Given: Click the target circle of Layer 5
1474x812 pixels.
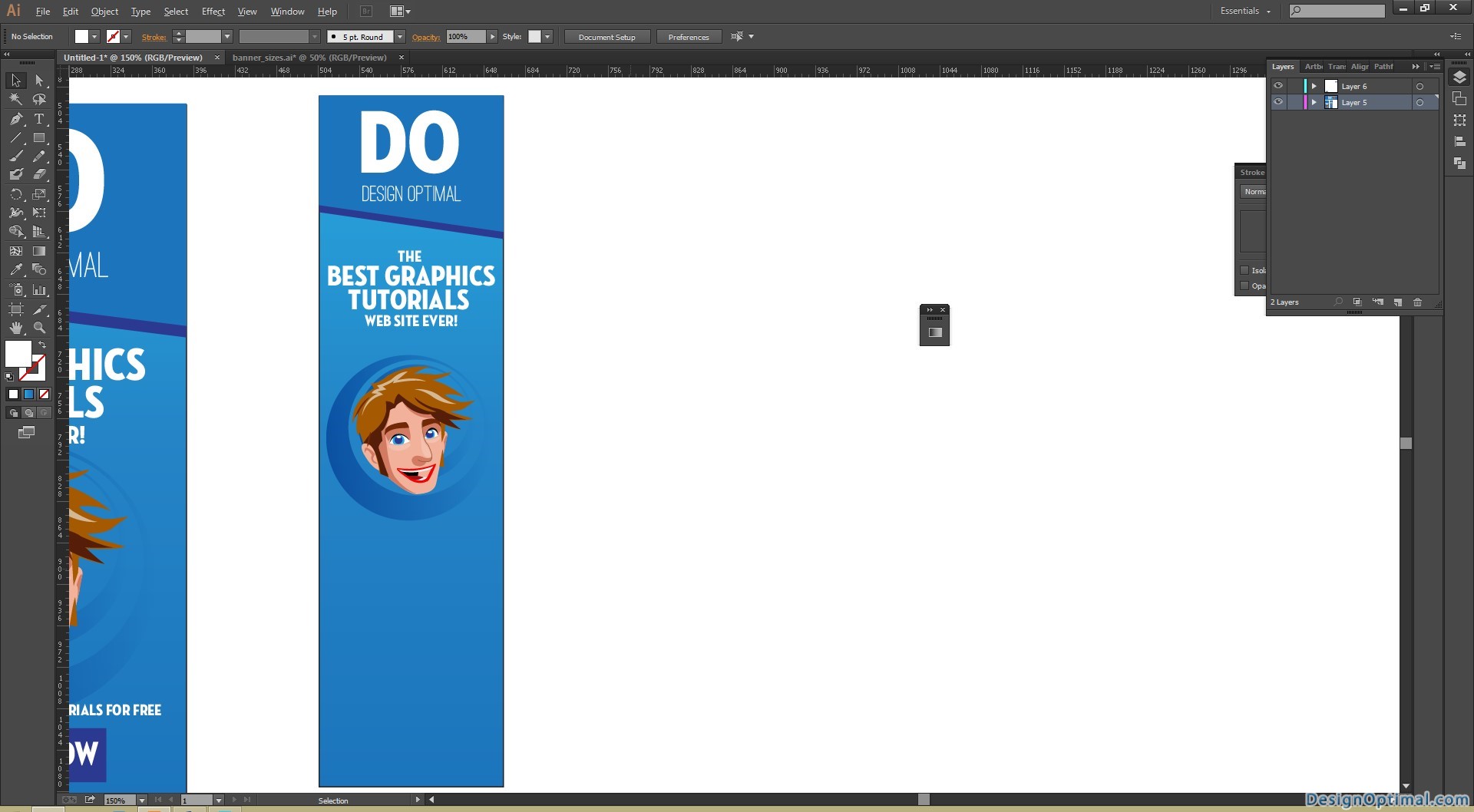Looking at the screenshot, I should 1419,103.
